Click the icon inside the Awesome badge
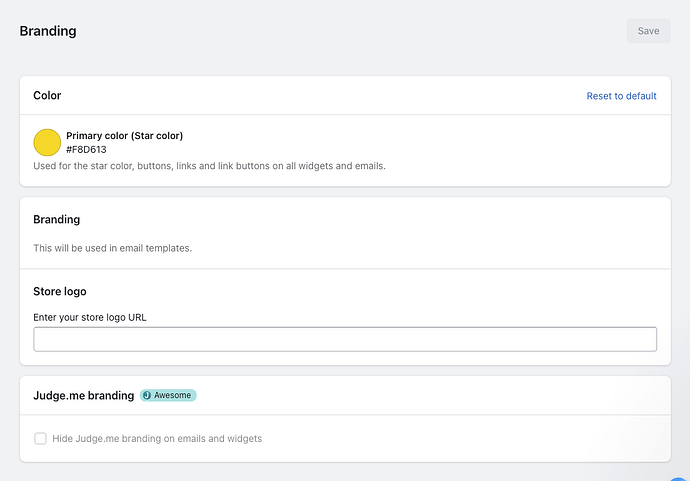The image size is (690, 481). point(147,395)
